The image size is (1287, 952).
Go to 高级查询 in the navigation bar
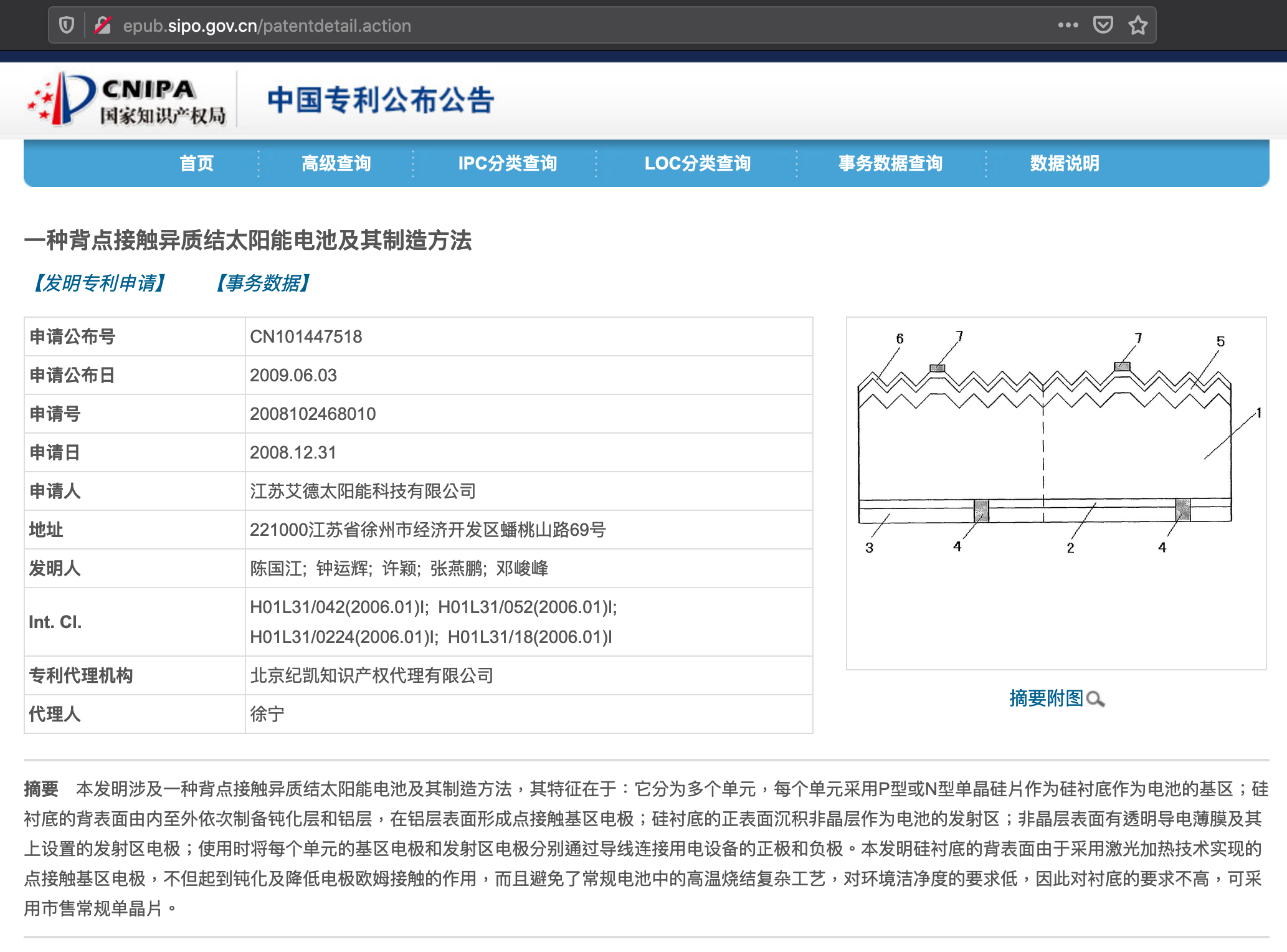click(336, 163)
